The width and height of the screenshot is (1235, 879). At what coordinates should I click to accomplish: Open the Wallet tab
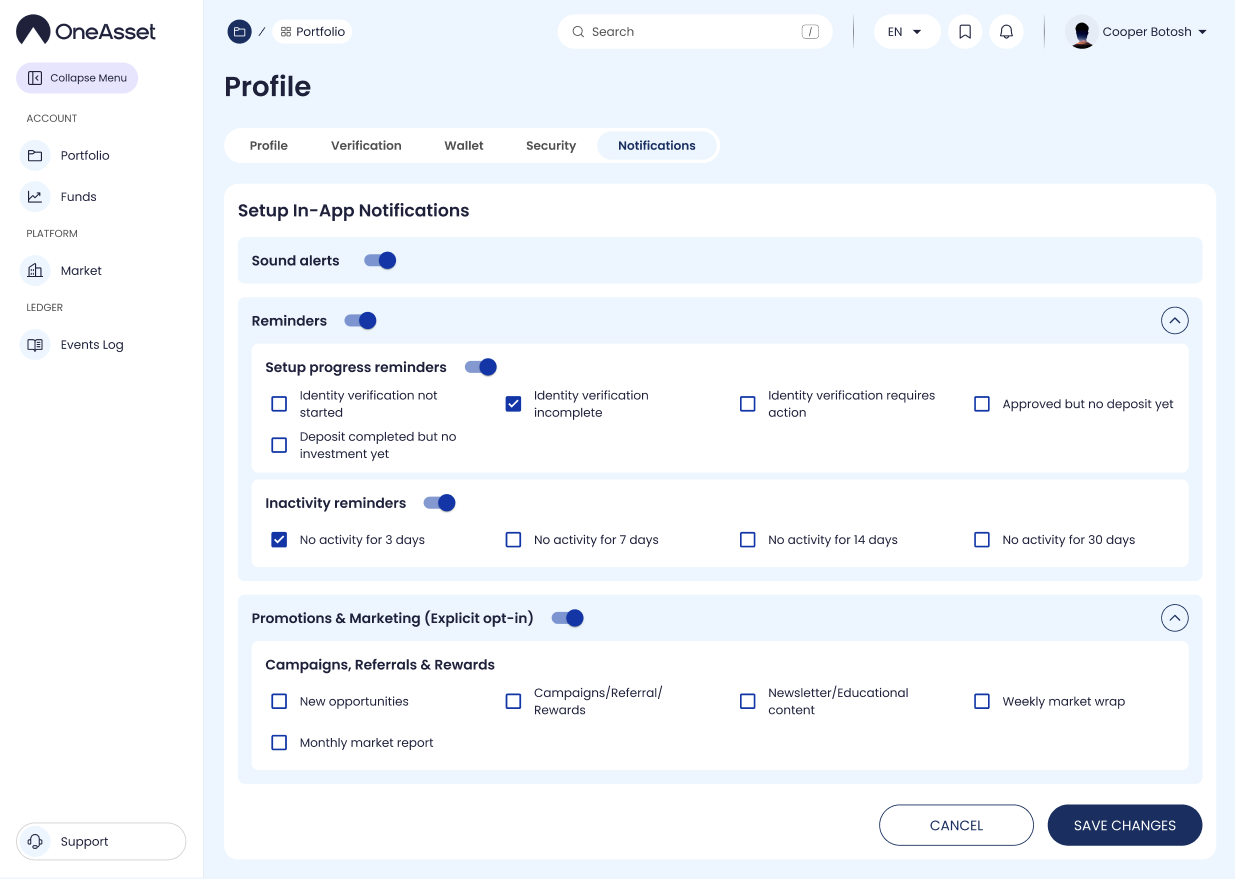463,146
